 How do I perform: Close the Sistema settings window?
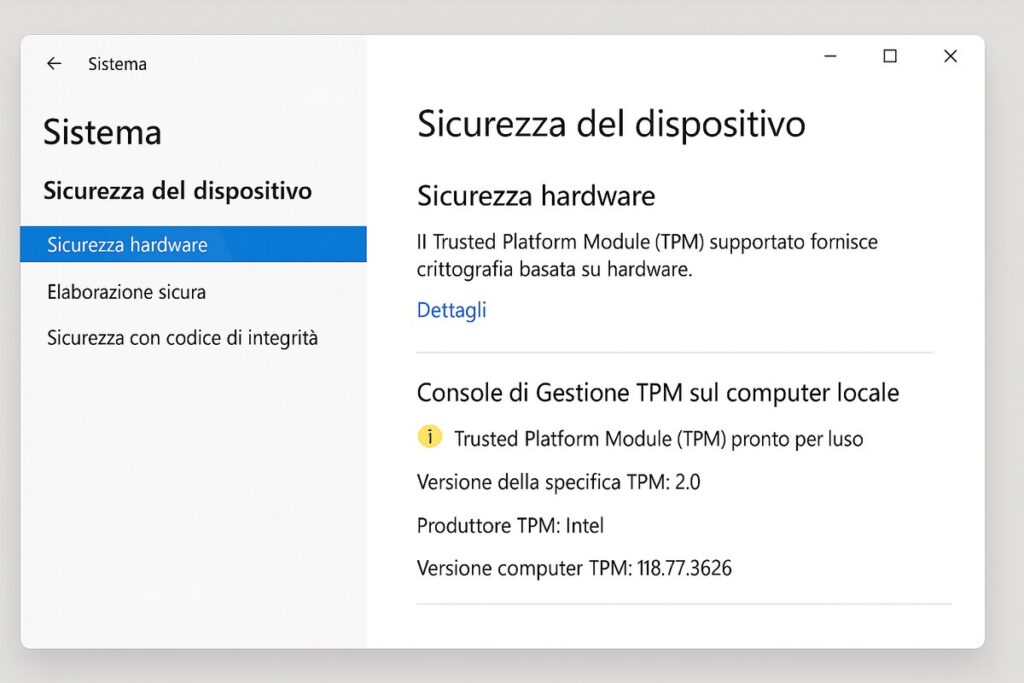point(950,57)
